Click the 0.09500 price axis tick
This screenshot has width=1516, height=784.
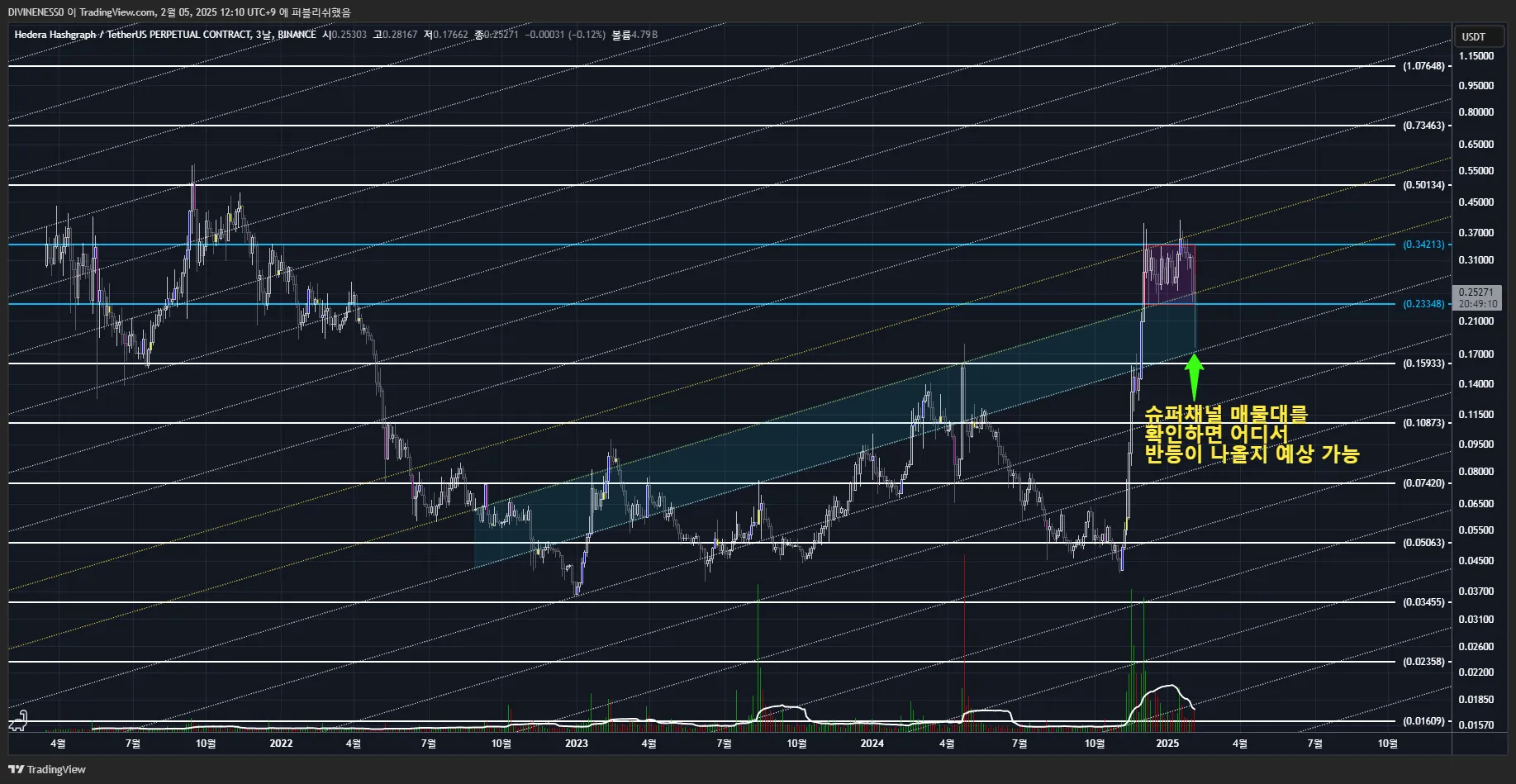pos(1476,444)
